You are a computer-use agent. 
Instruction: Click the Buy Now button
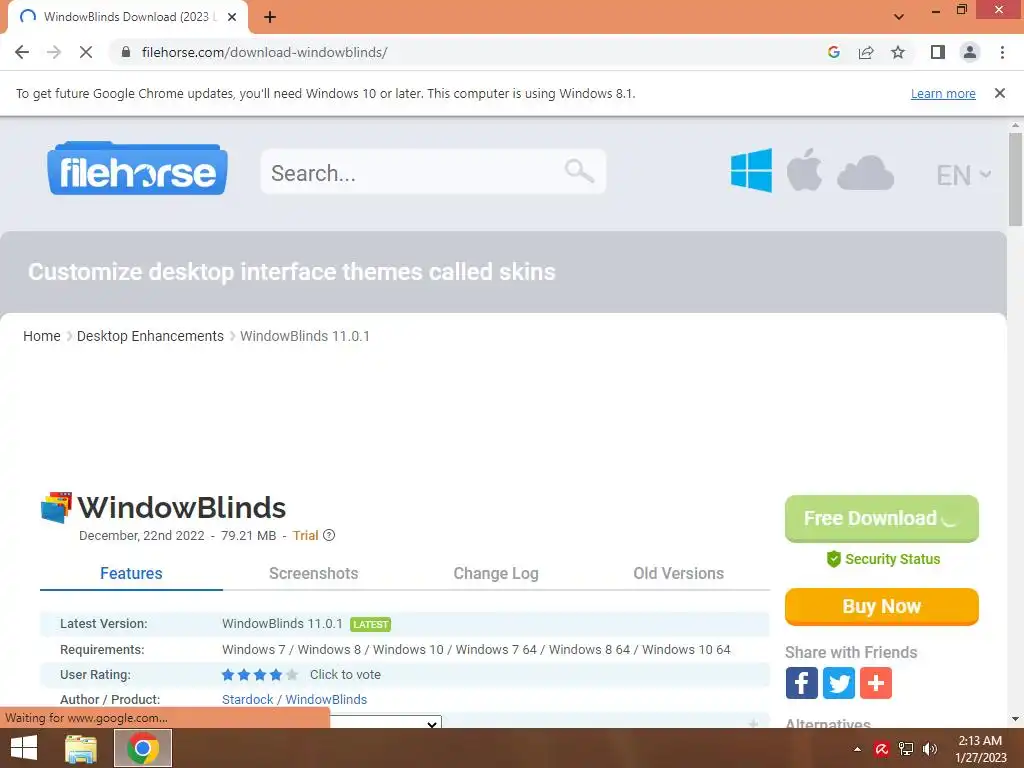click(882, 607)
